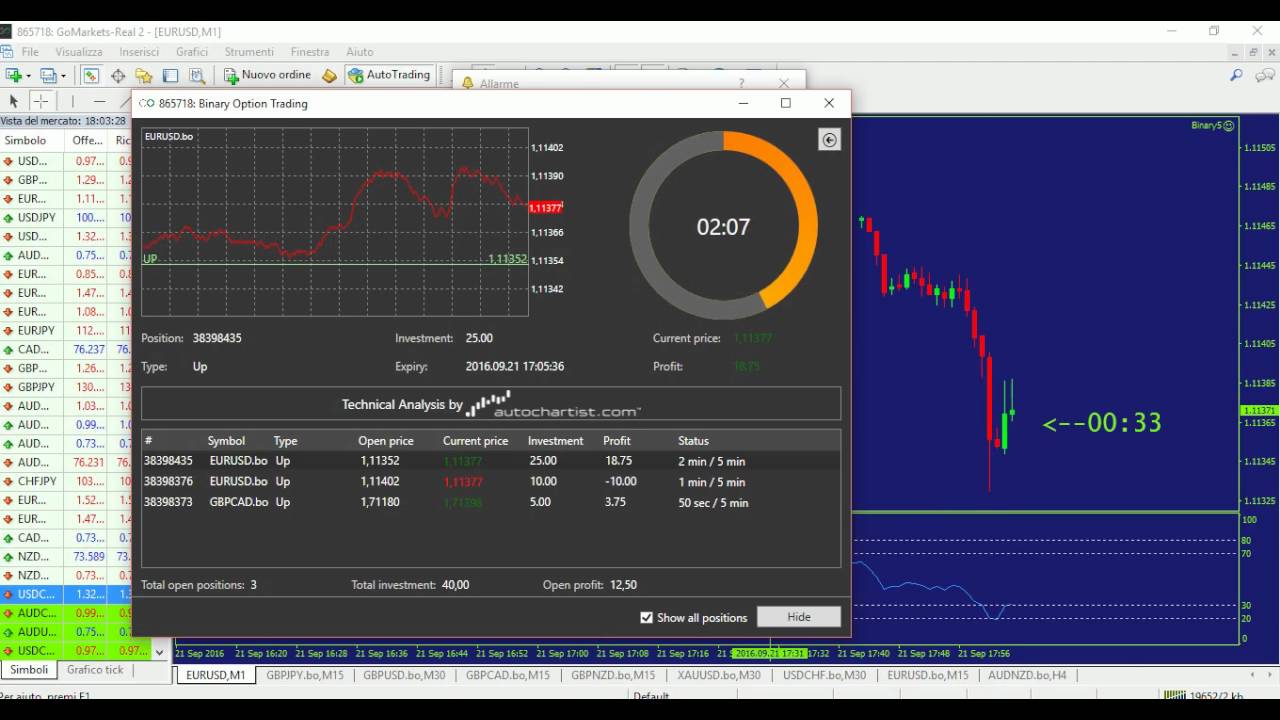
Task: Click the Nuovo ordine button
Action: click(267, 75)
